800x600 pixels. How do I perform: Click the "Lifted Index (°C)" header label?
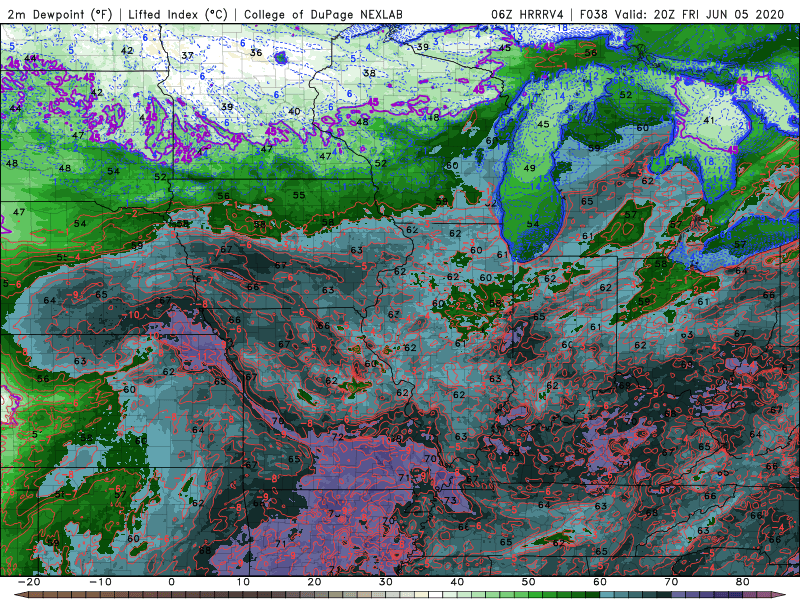coord(178,15)
